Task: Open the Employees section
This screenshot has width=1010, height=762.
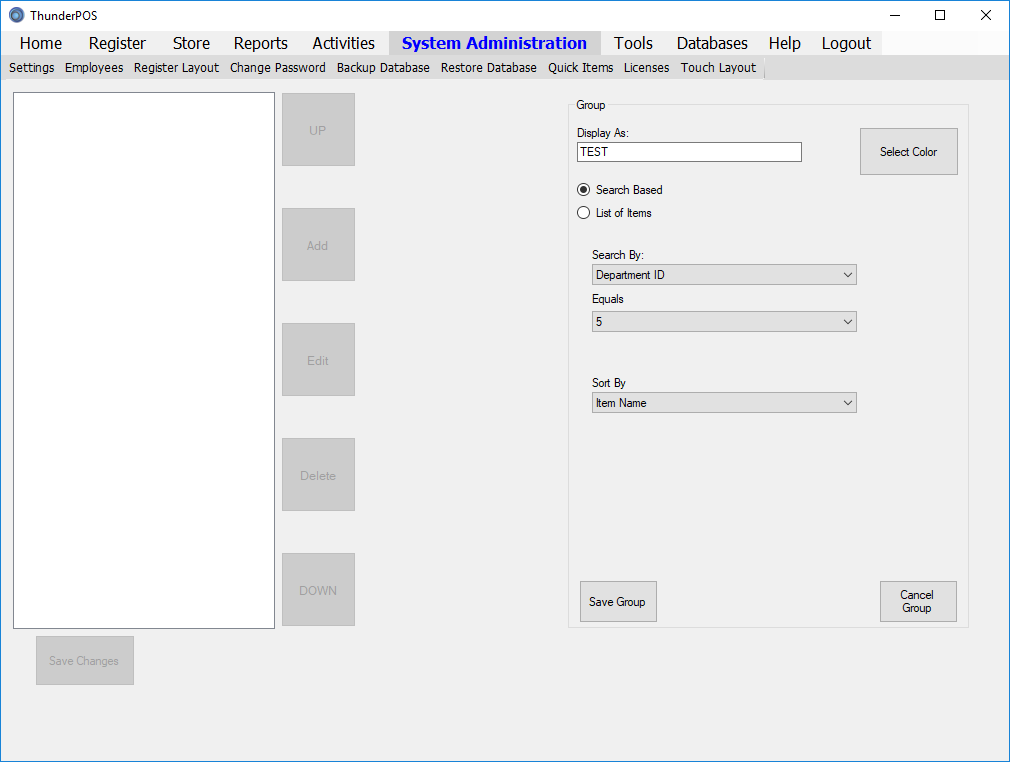Action: tap(94, 68)
